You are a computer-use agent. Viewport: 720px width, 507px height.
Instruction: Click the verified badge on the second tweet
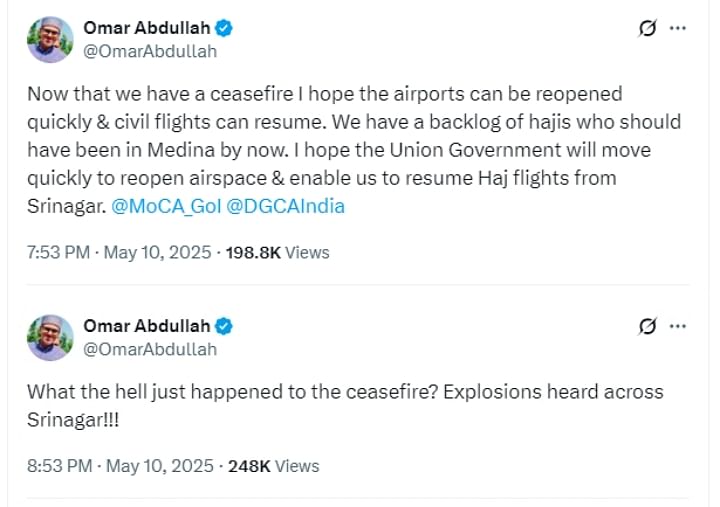coord(224,326)
